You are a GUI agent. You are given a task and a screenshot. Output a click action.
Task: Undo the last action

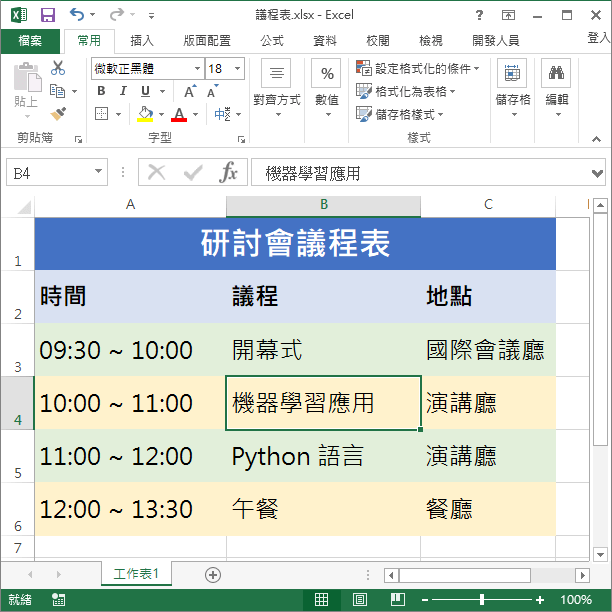coord(77,15)
